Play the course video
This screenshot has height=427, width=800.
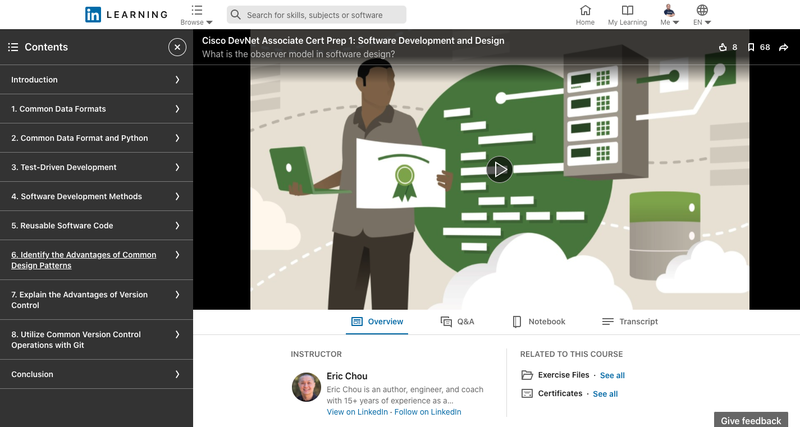(x=499, y=169)
